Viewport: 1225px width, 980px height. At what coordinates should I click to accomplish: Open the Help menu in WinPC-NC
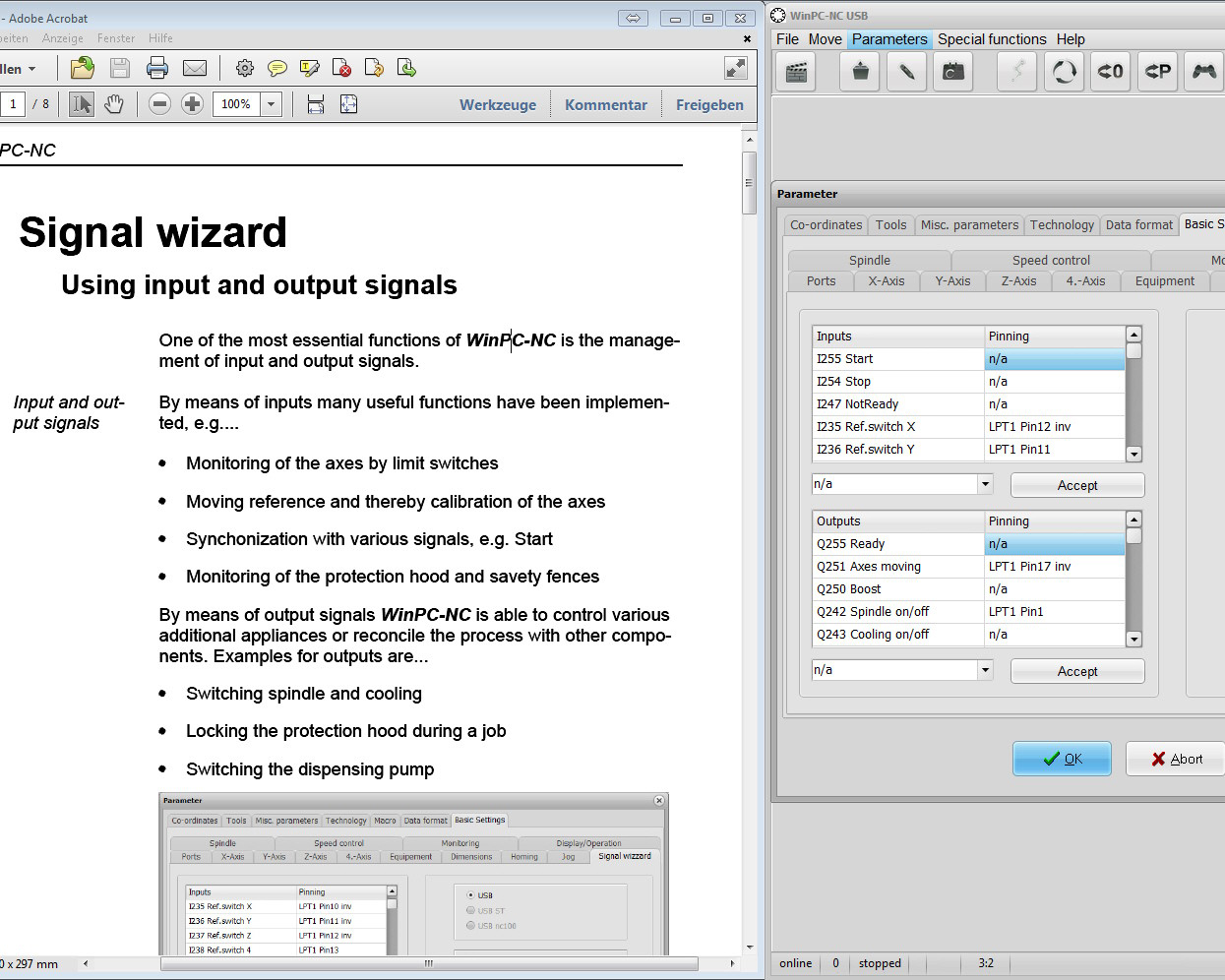(1071, 39)
